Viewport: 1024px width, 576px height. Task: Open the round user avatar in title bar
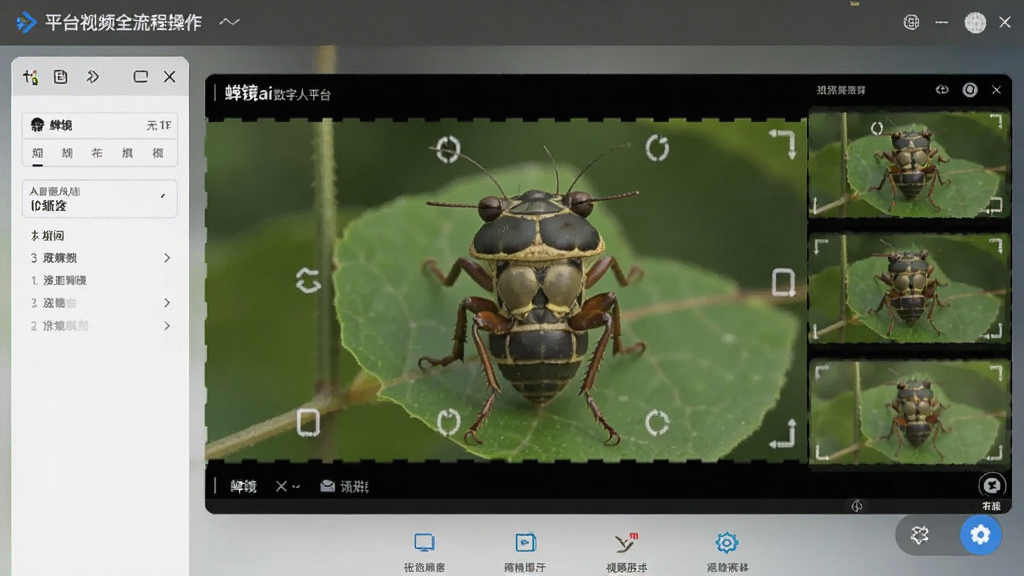pos(975,23)
